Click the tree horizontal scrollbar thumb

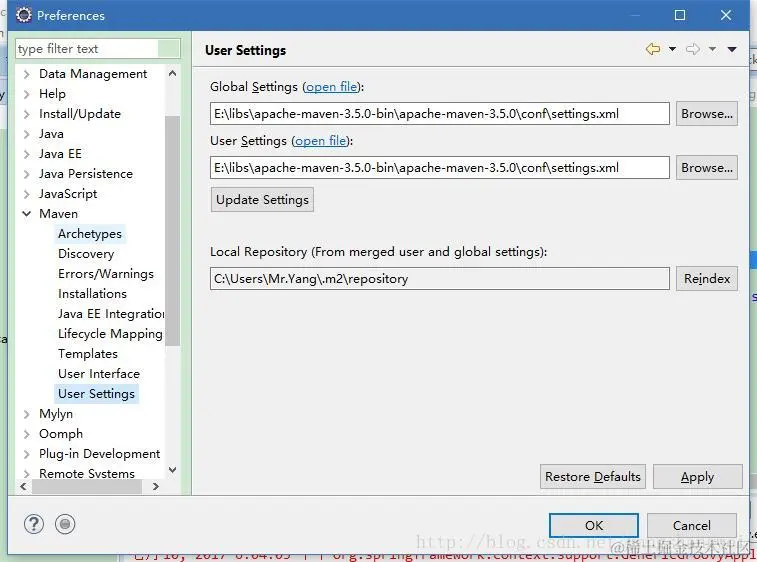[87, 487]
